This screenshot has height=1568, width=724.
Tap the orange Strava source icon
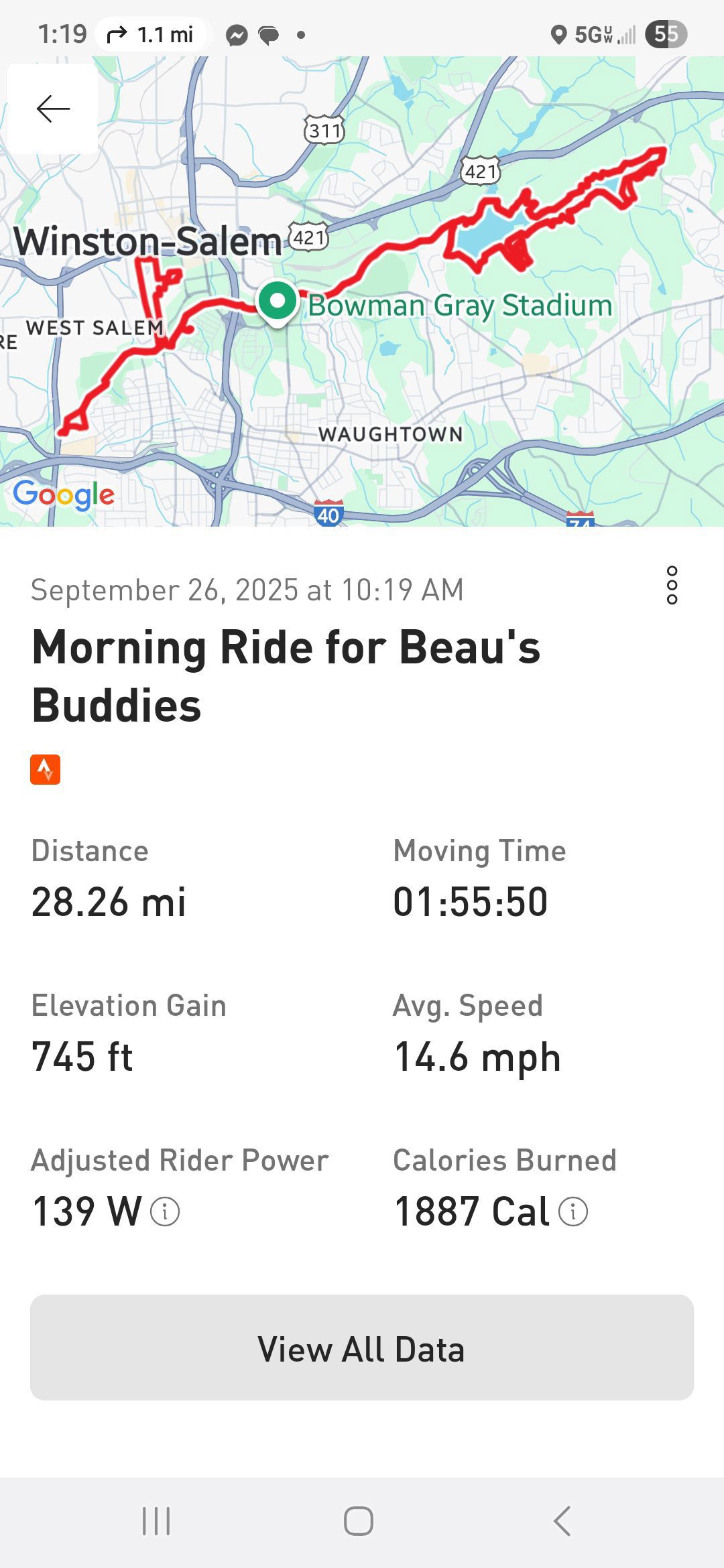pos(46,769)
